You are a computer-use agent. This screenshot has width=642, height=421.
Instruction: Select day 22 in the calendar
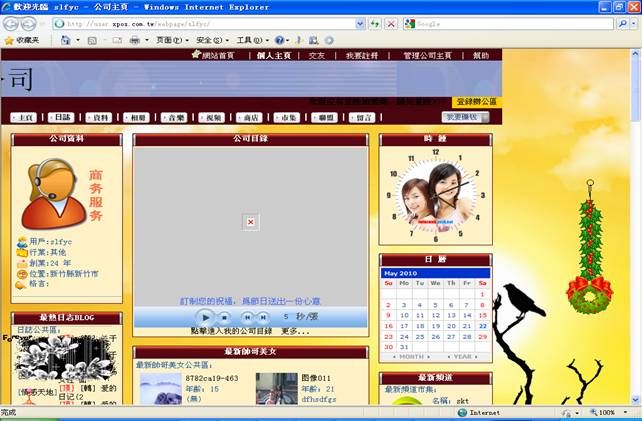483,326
